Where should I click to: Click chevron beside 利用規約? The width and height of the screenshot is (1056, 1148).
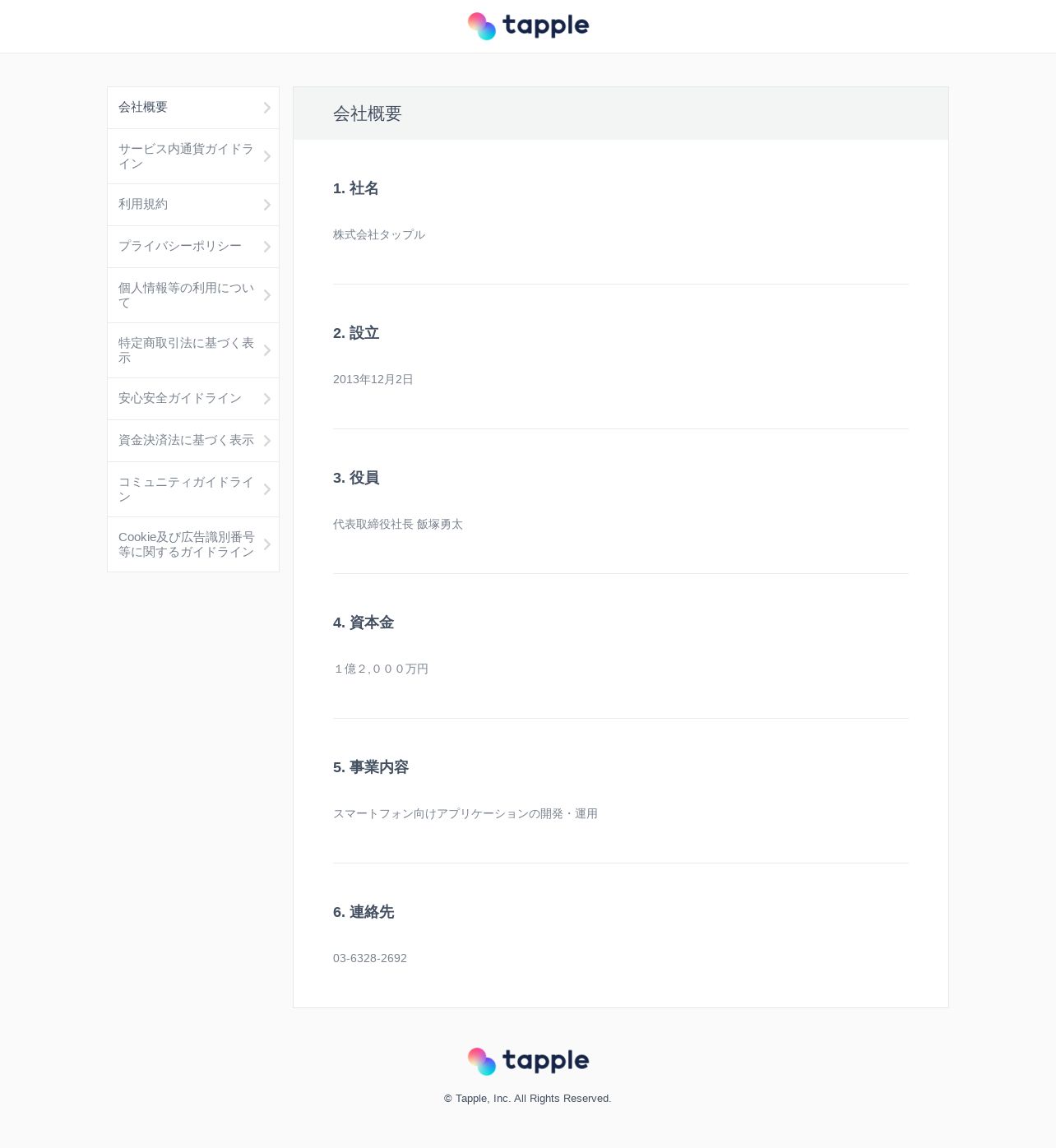click(x=266, y=205)
